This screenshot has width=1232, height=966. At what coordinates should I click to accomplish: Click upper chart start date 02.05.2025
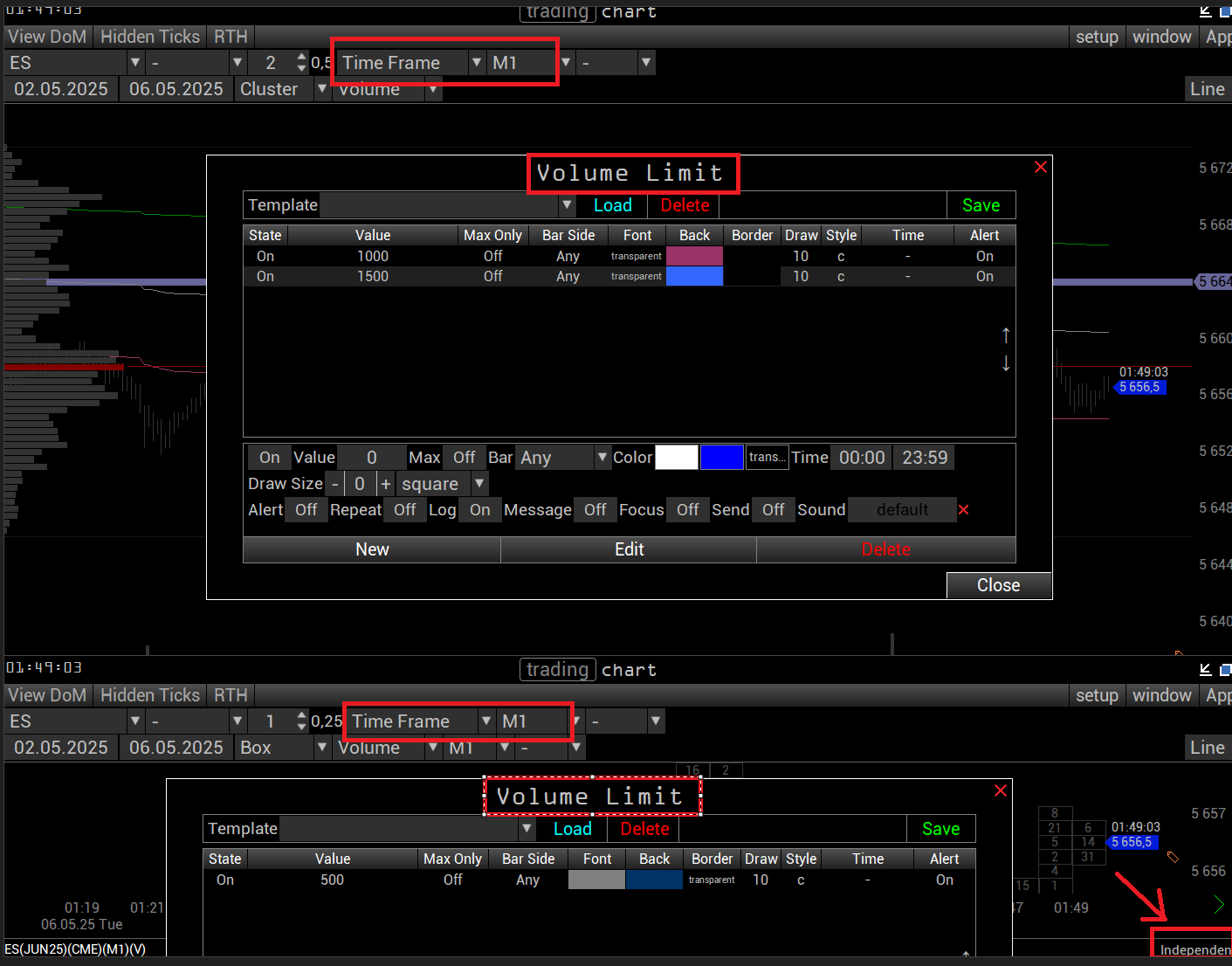(x=61, y=88)
